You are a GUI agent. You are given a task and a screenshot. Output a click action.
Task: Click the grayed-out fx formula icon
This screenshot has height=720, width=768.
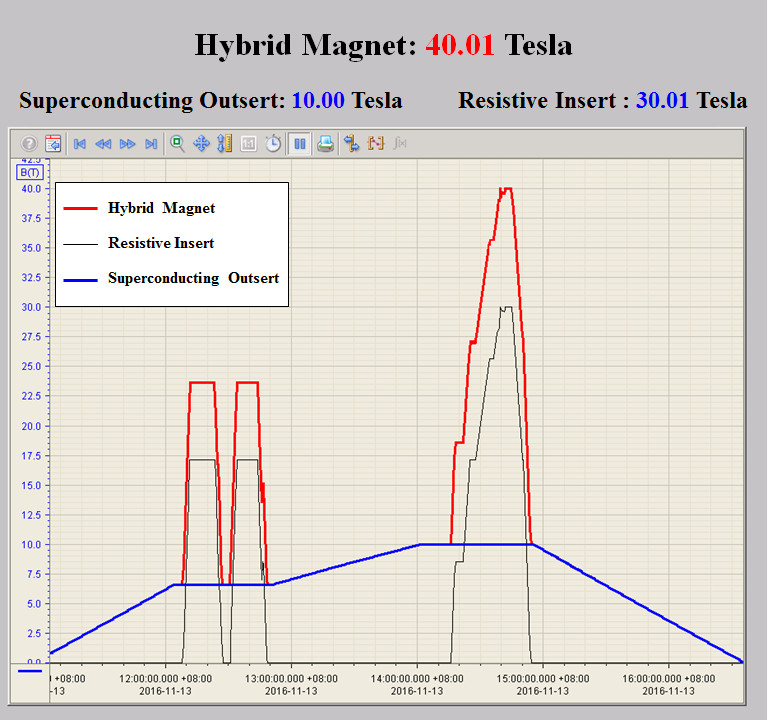tap(400, 144)
